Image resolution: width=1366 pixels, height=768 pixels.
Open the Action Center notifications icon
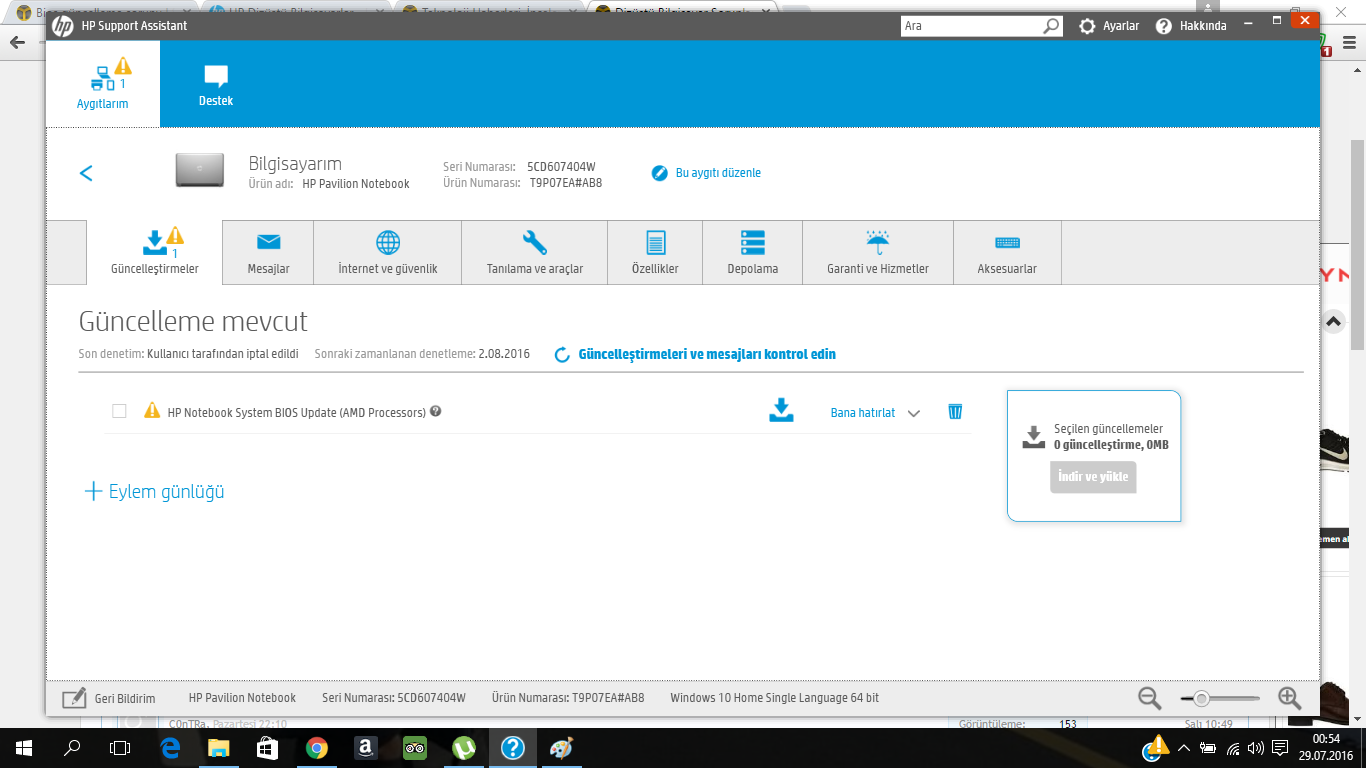tap(1281, 747)
